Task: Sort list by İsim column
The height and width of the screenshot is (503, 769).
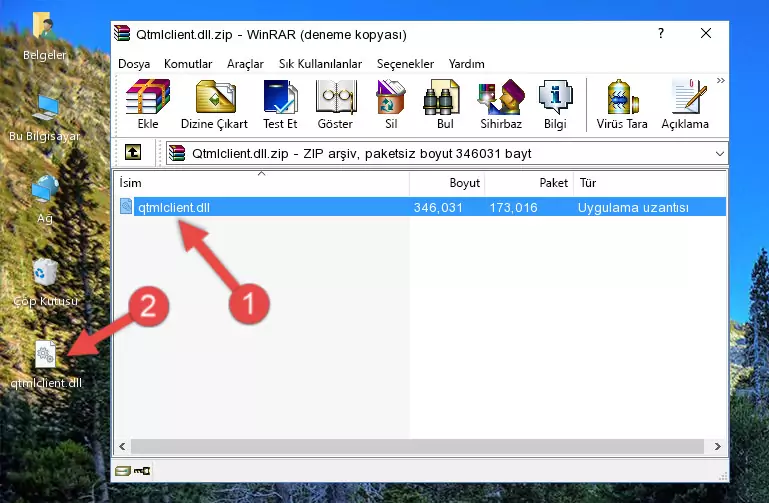Action: pyautogui.click(x=261, y=182)
